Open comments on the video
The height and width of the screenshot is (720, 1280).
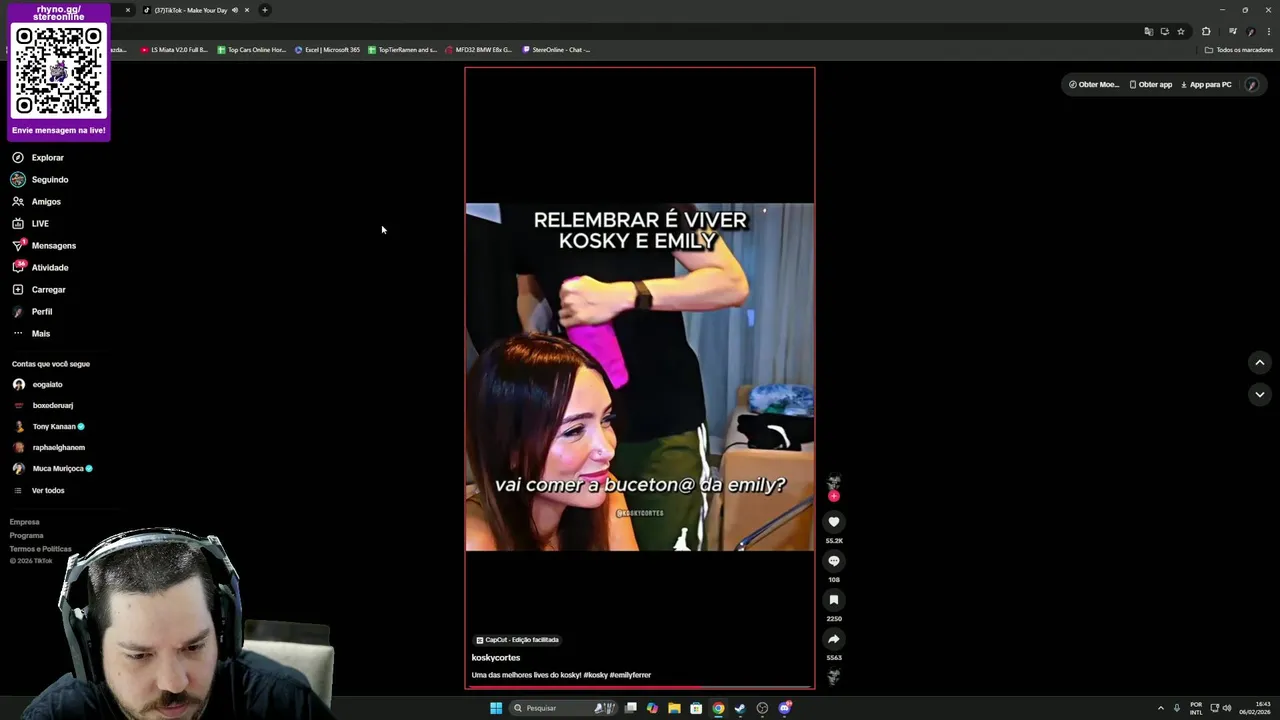834,561
